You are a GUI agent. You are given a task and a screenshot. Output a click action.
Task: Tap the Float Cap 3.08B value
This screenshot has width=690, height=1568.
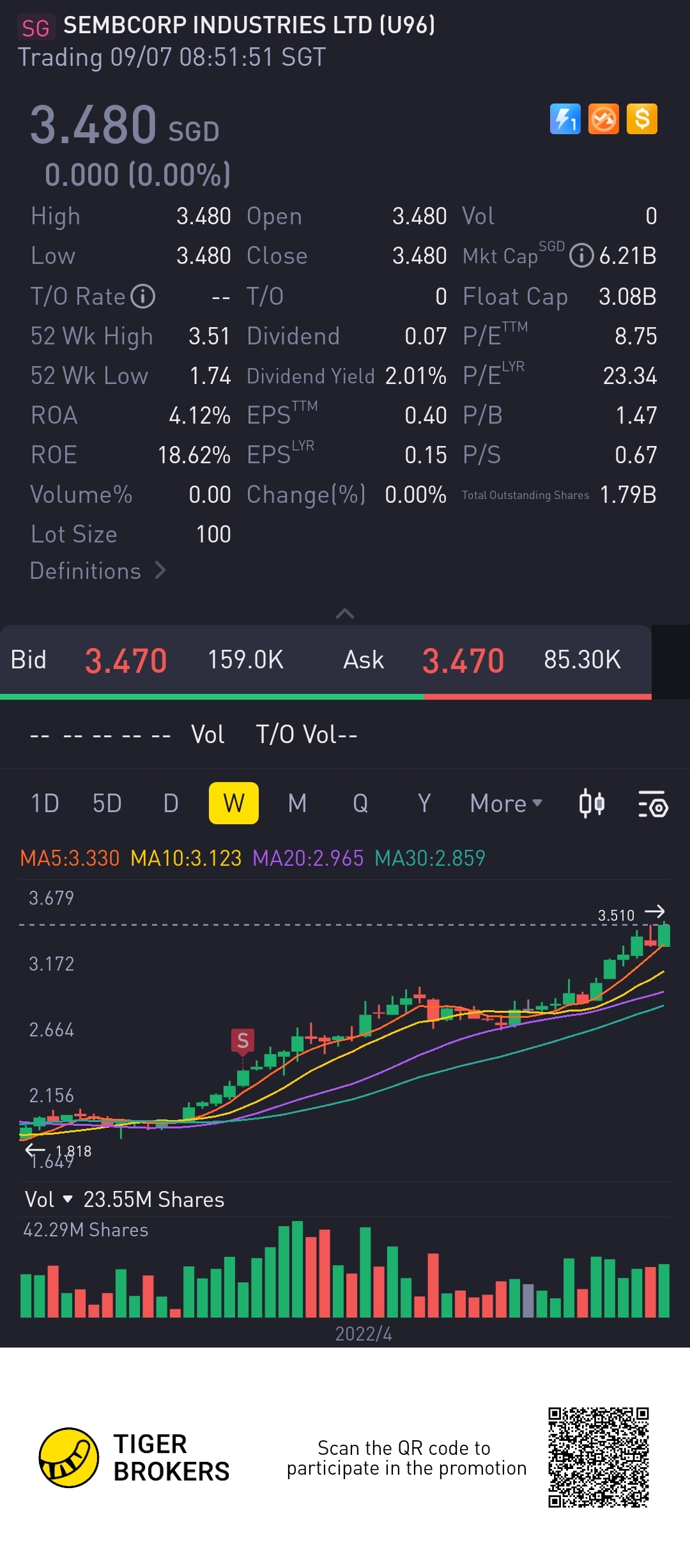pyautogui.click(x=627, y=296)
